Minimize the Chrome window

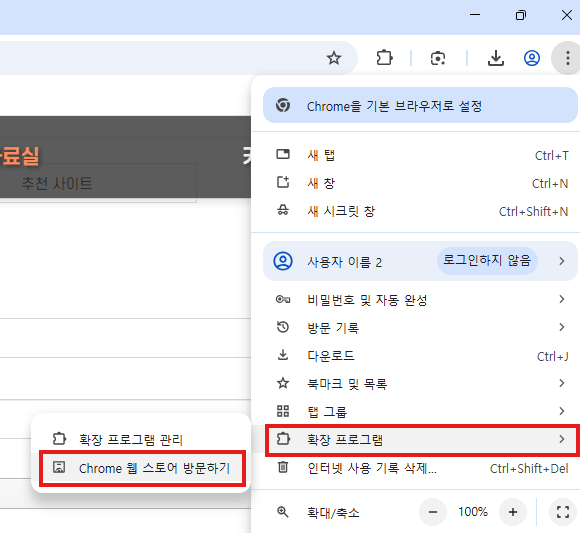pos(475,15)
